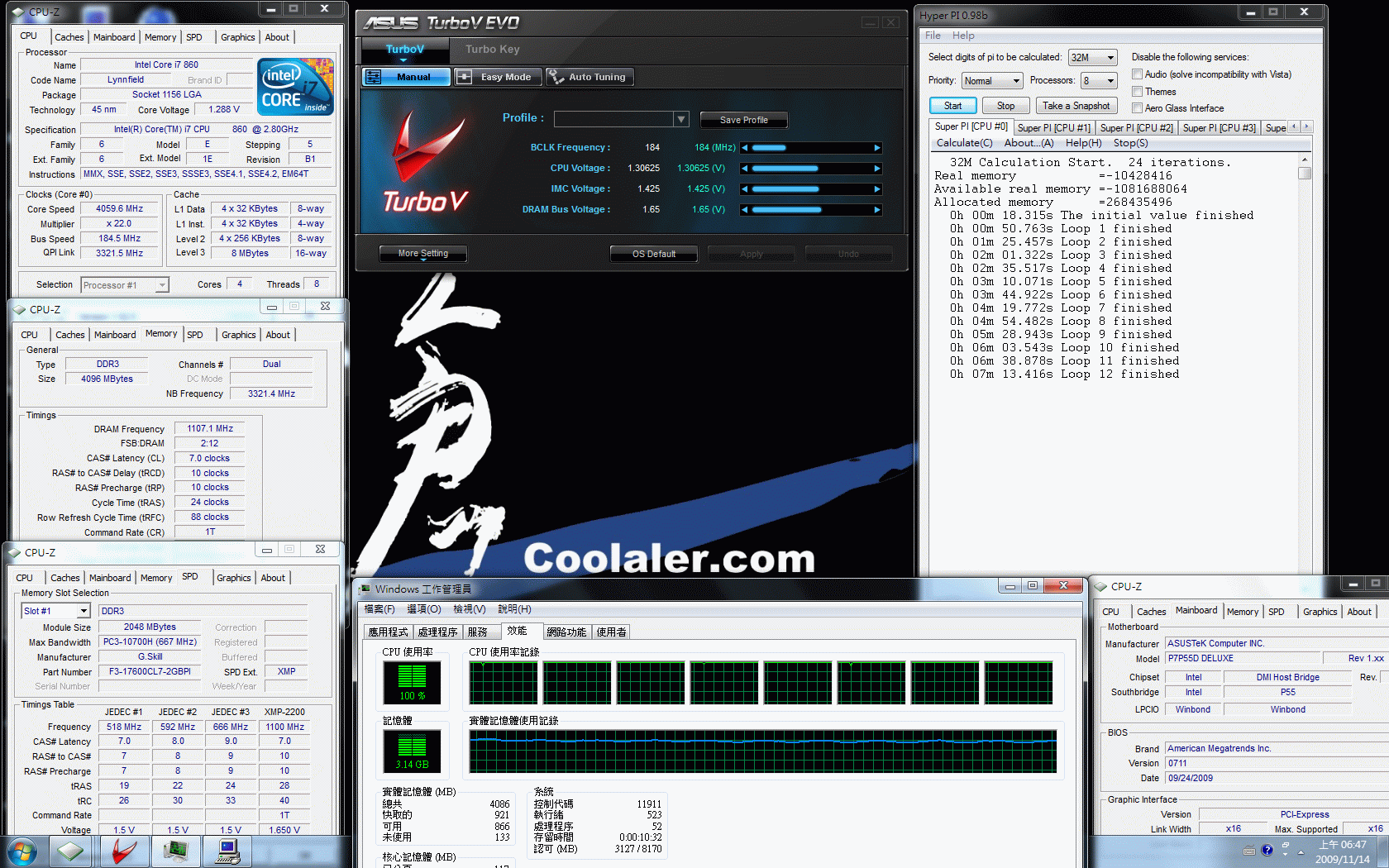1389x868 pixels.
Task: Click the CPU-Z chip taskbar icon
Action: 72,851
